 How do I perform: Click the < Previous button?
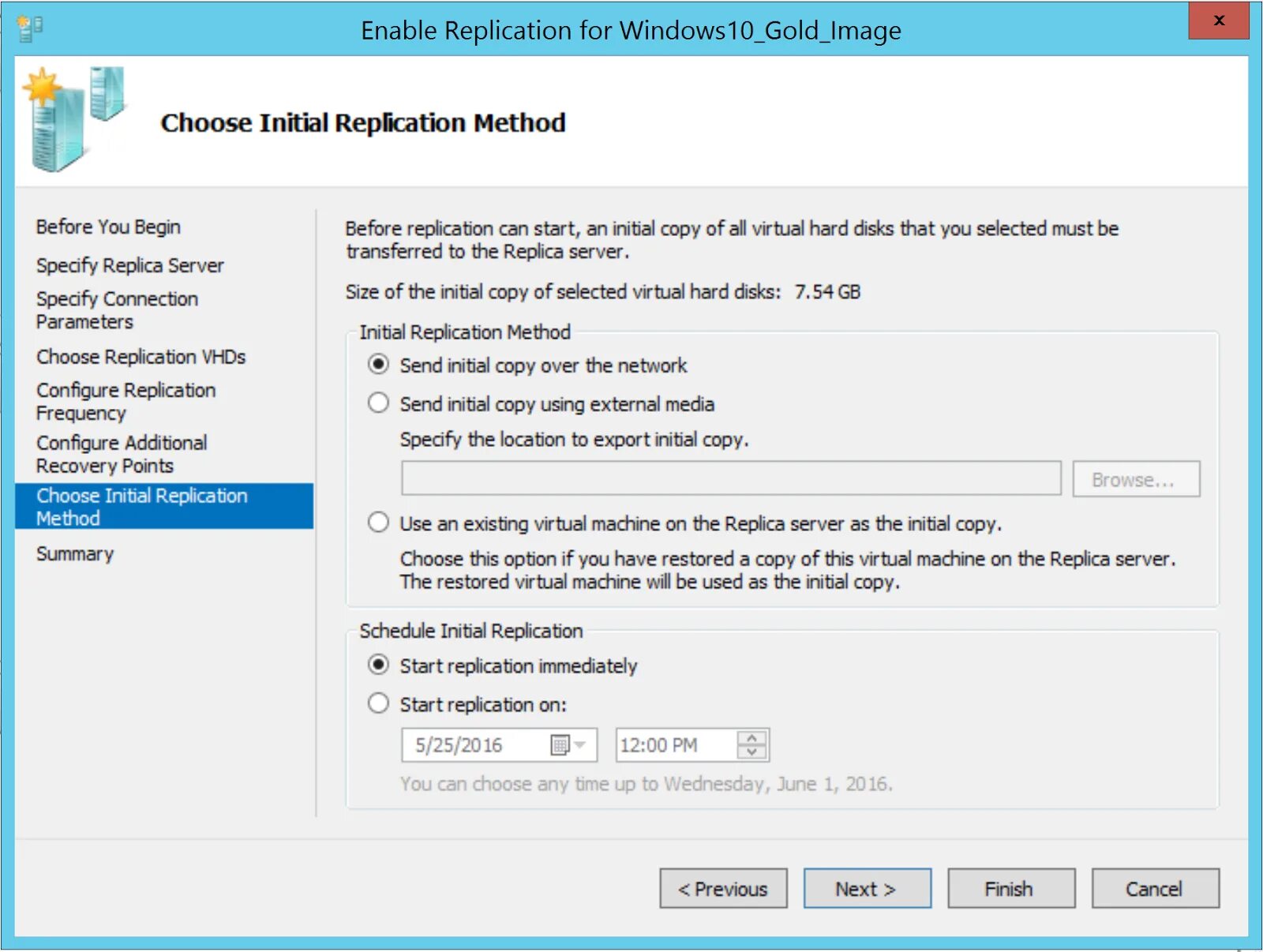[723, 889]
